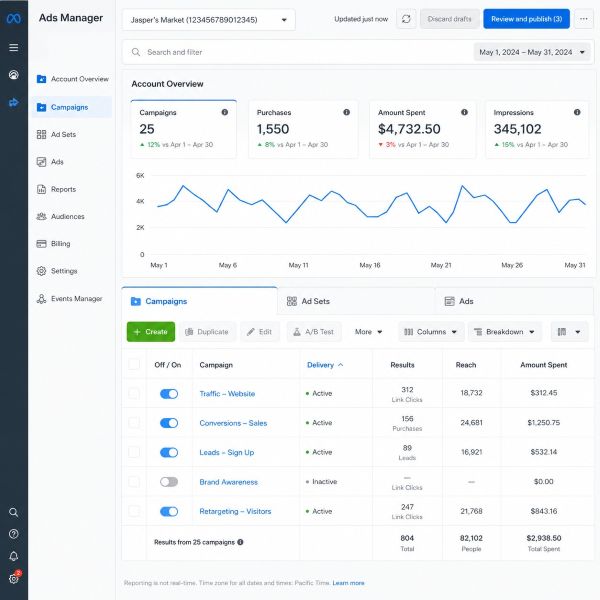Open the column layout dropdown beside Breakdown
The width and height of the screenshot is (600, 600).
(569, 332)
